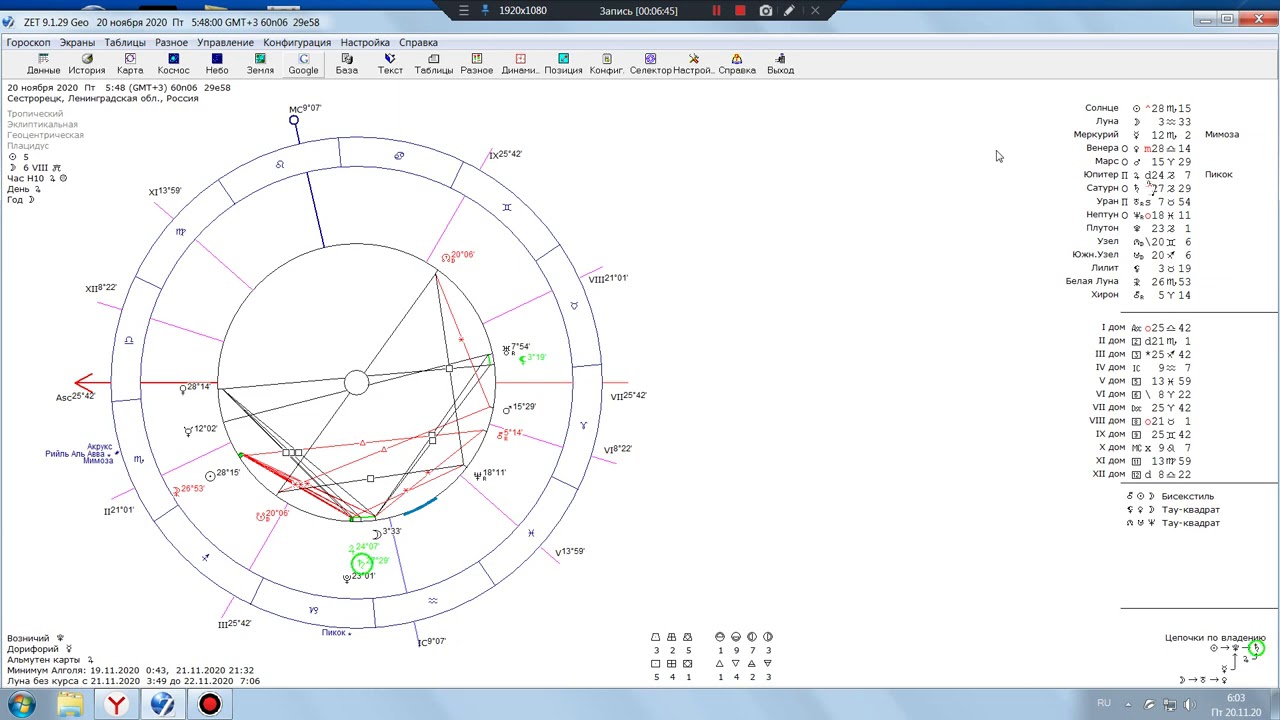Open the Windows Start button
Screen dimensions: 1280x720
pyautogui.click(x=21, y=704)
